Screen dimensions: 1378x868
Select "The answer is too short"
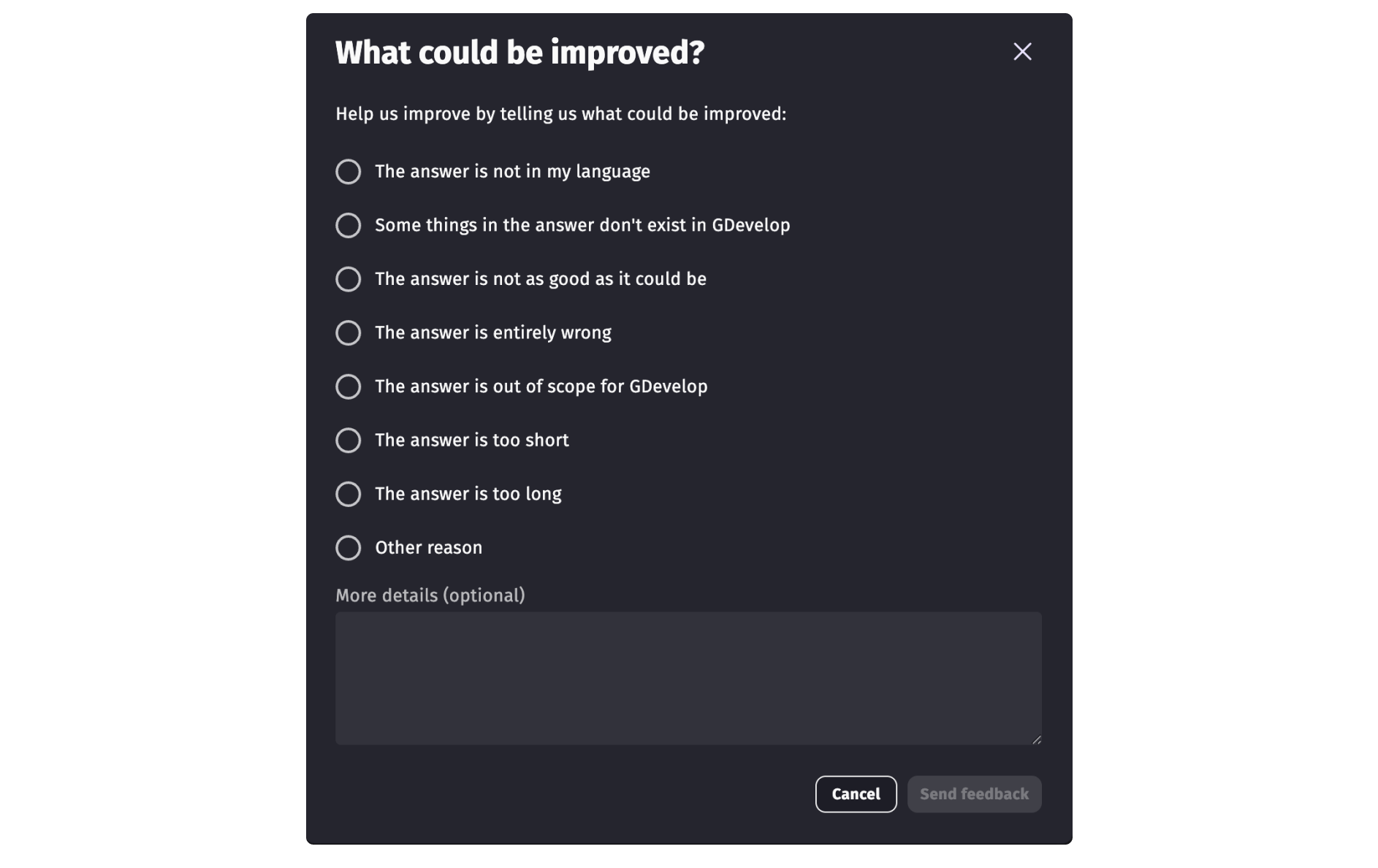tap(471, 440)
